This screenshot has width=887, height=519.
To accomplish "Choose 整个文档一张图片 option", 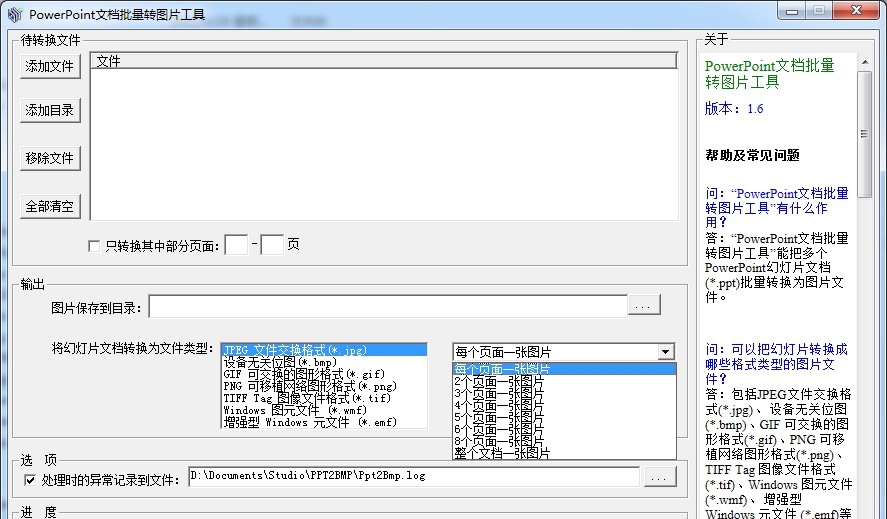I will tap(564, 453).
